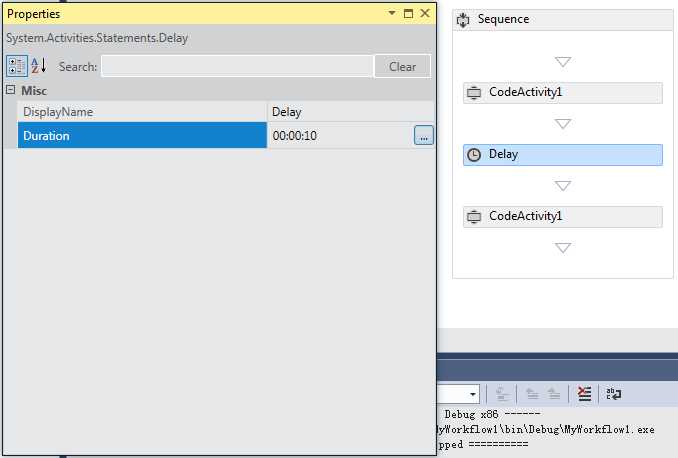Click the Sequence activity icon
678x458 pixels.
[463, 19]
